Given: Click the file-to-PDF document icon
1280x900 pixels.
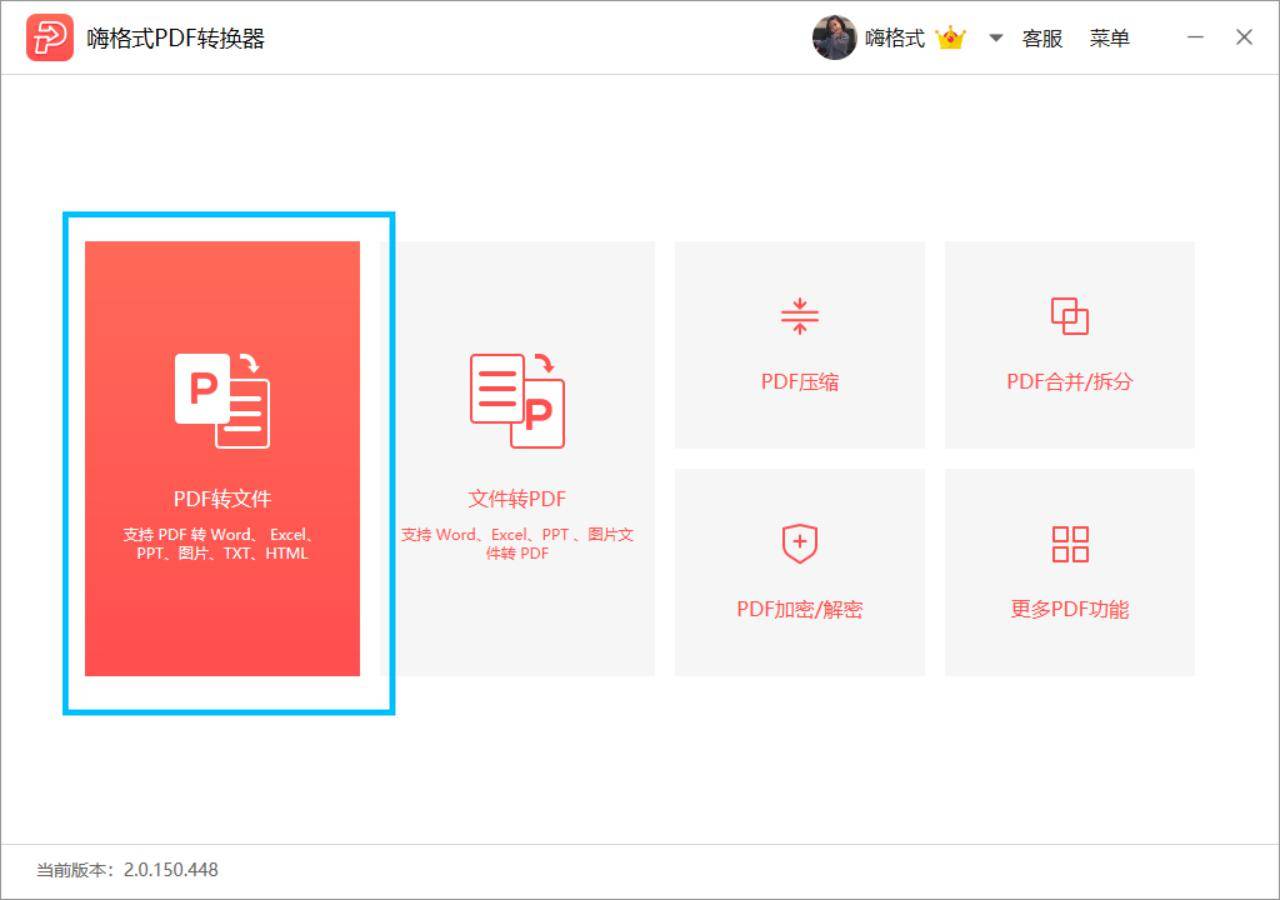Looking at the screenshot, I should click(x=517, y=400).
